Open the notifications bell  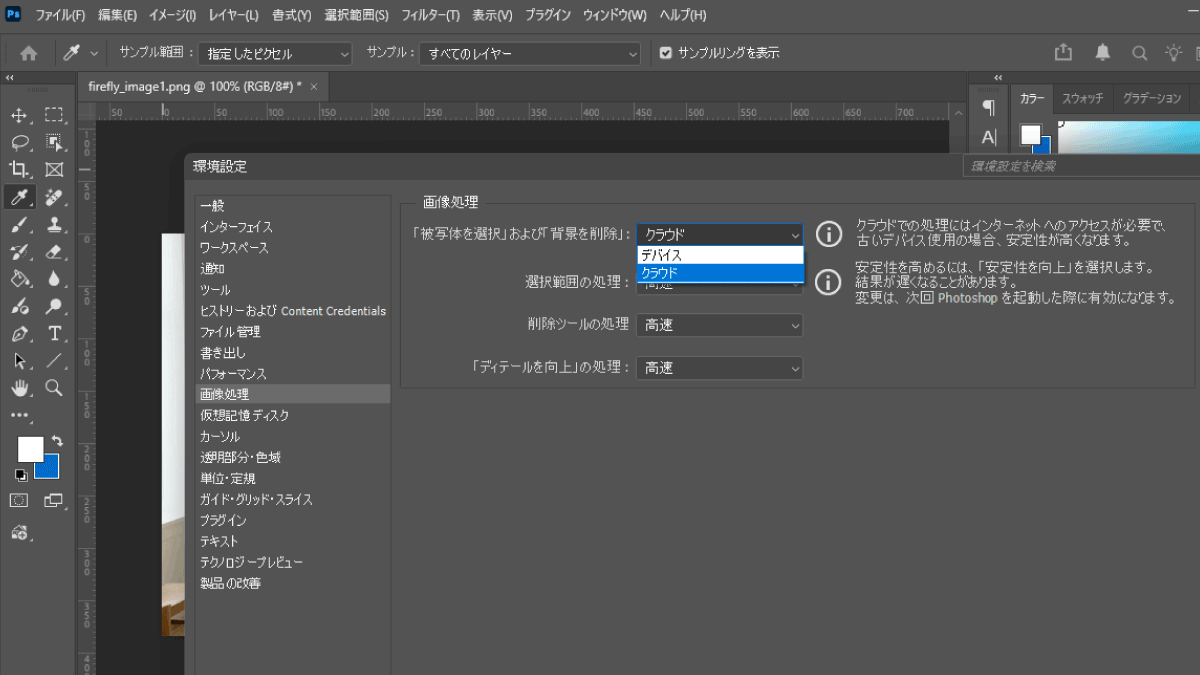point(1102,52)
